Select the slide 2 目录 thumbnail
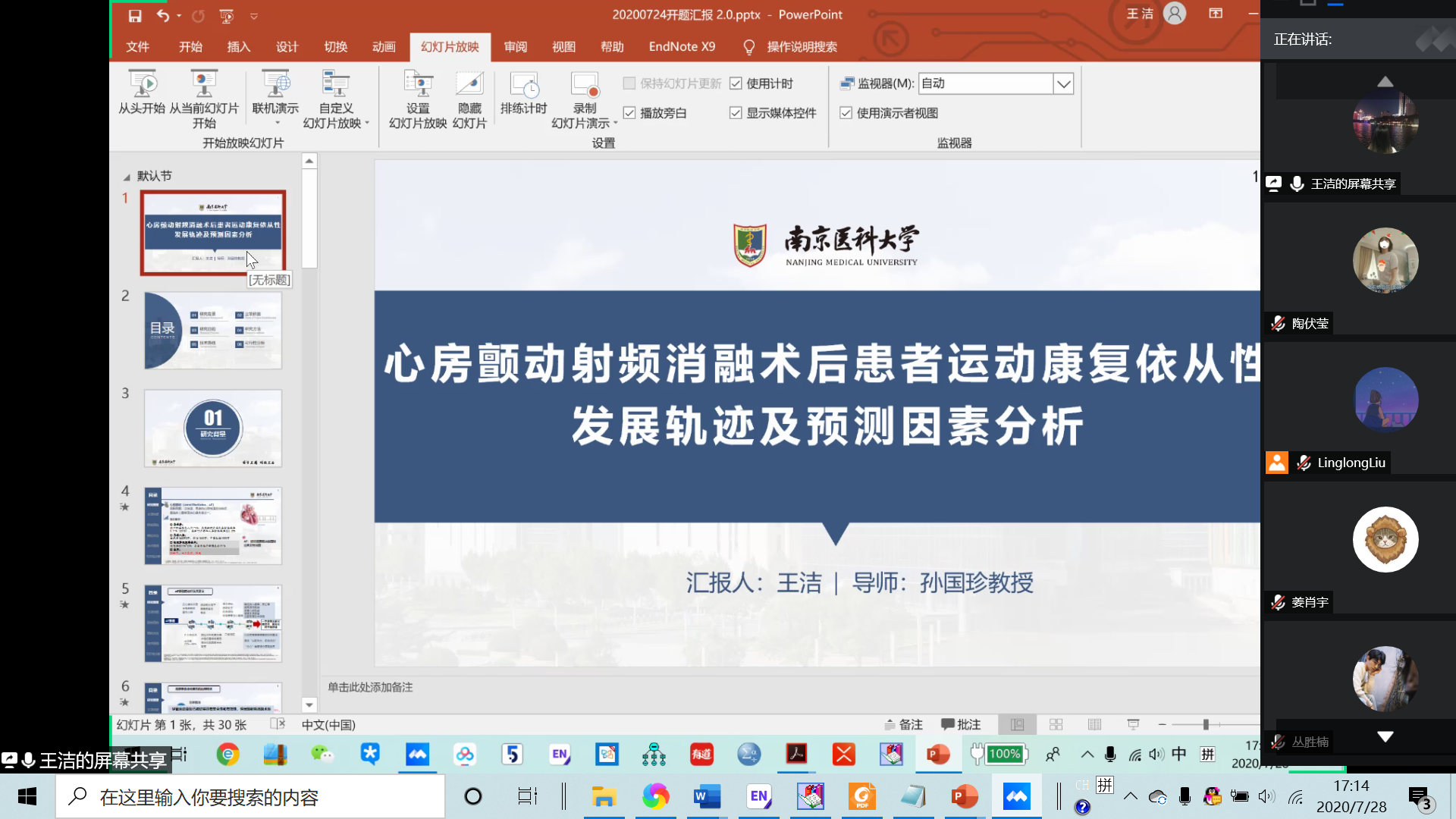This screenshot has height=819, width=1456. click(x=213, y=331)
